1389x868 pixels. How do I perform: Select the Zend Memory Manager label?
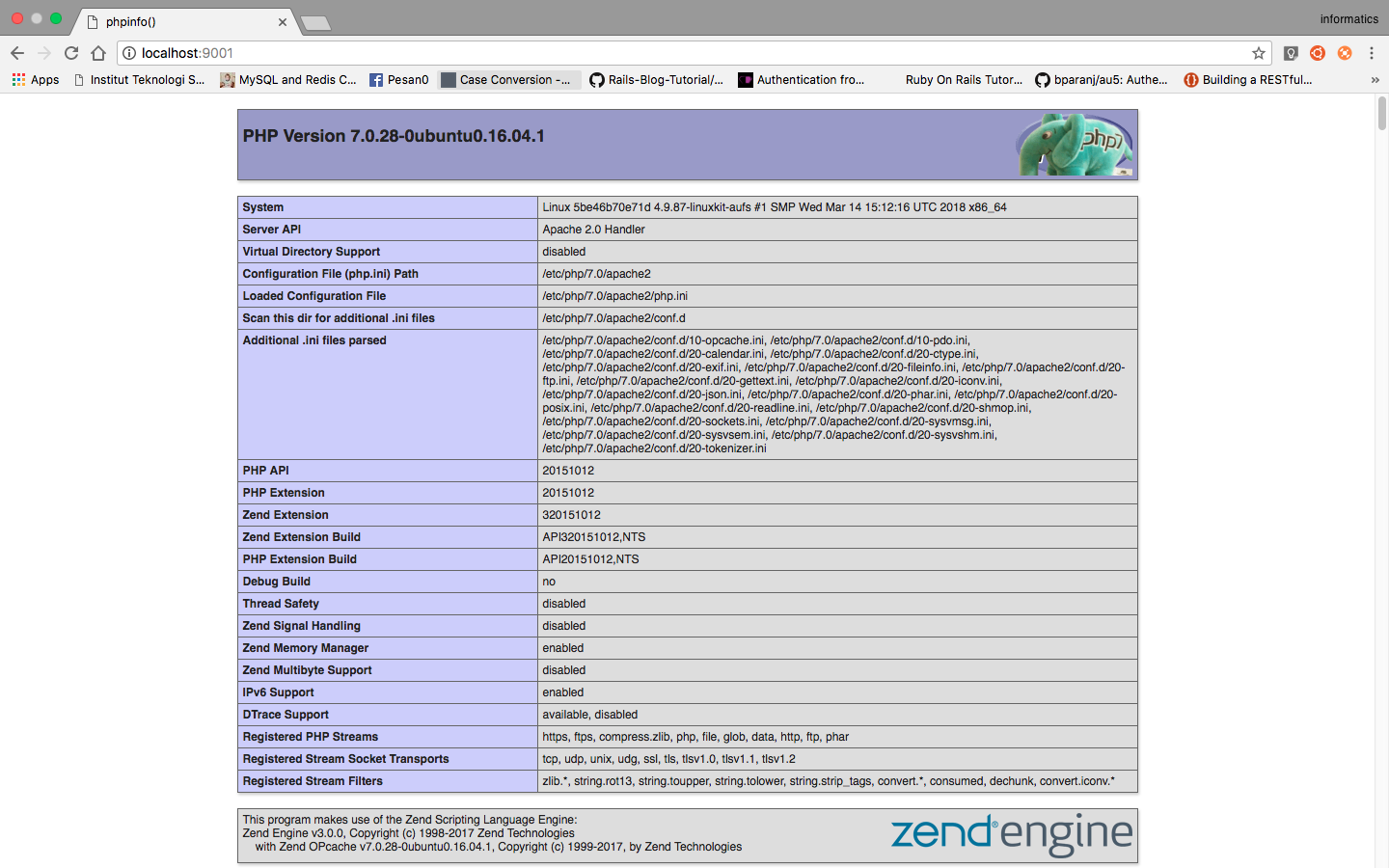306,648
